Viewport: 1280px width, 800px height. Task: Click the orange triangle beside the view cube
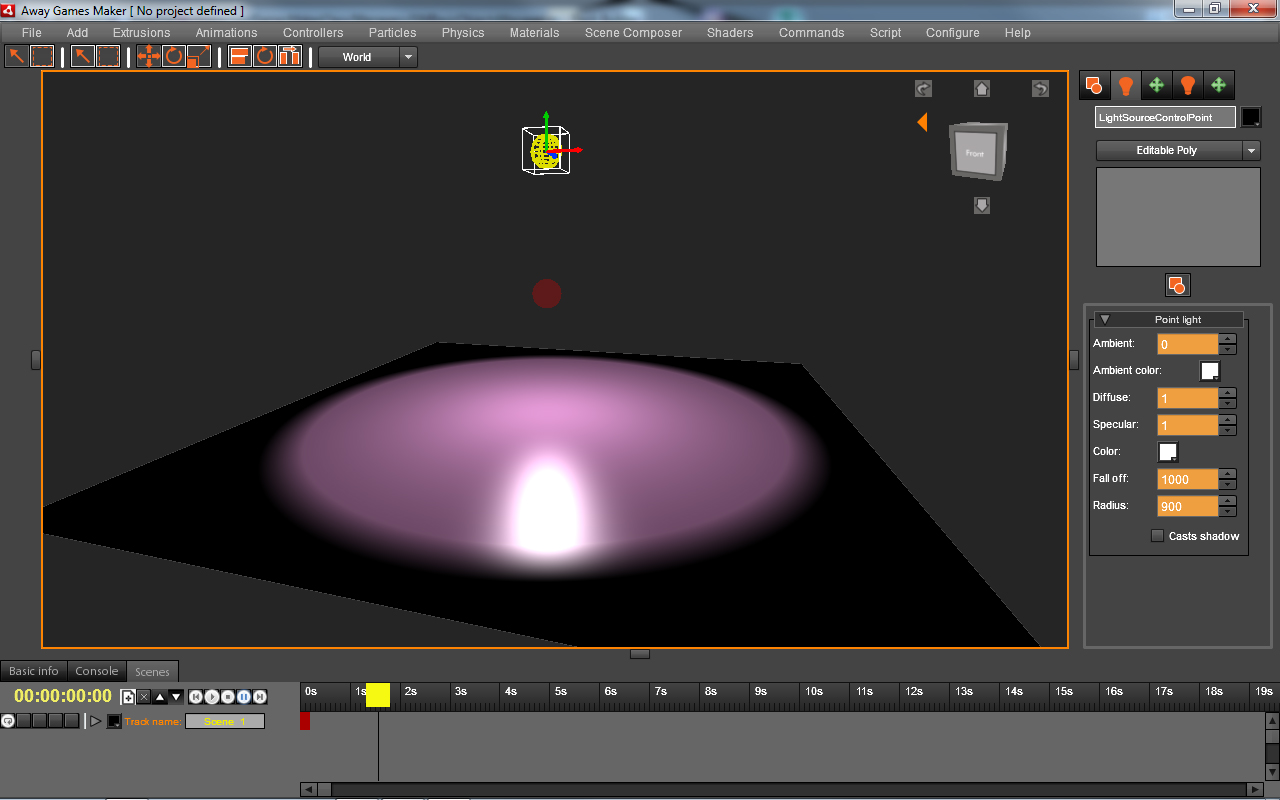pyautogui.click(x=922, y=122)
